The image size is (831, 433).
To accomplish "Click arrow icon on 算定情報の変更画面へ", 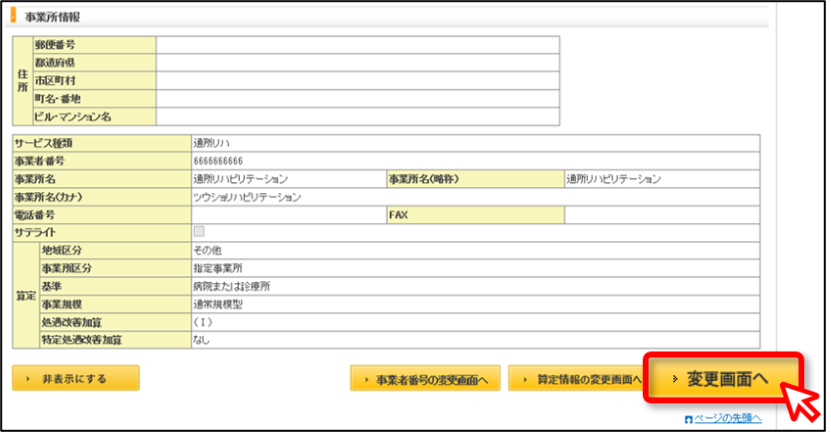I will point(525,379).
